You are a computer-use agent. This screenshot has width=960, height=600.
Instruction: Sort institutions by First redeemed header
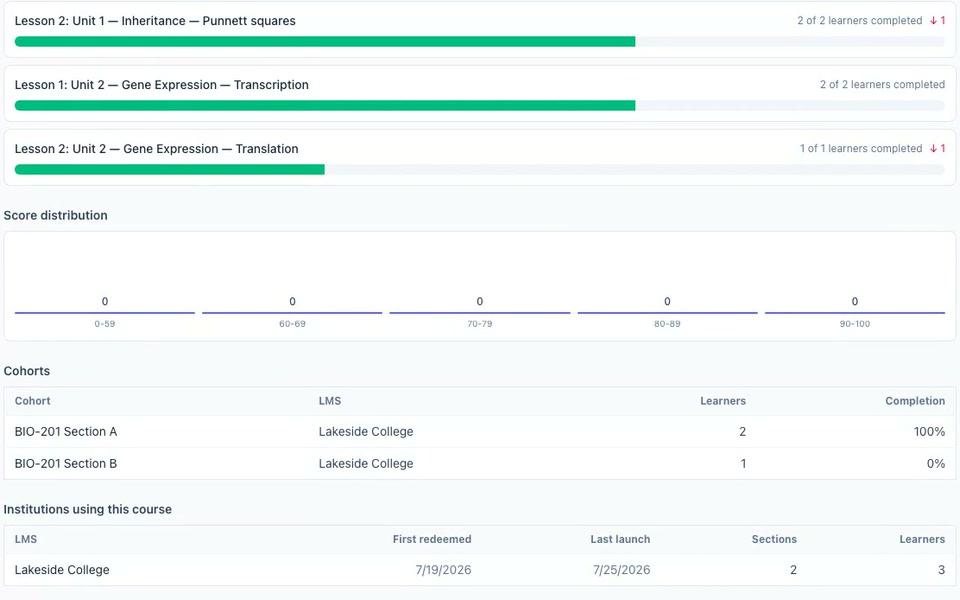(x=432, y=539)
